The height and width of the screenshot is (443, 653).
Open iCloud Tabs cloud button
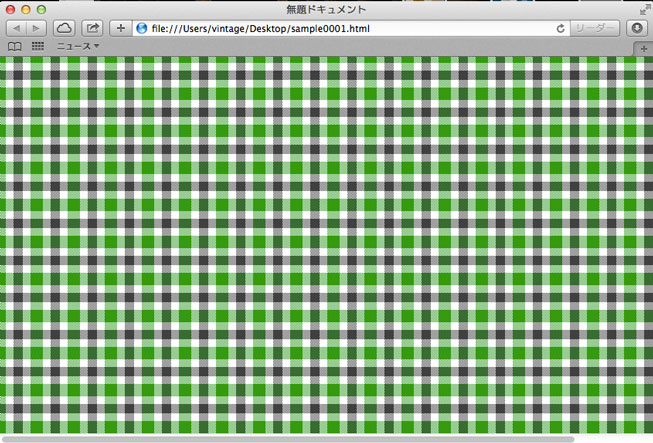pos(64,28)
